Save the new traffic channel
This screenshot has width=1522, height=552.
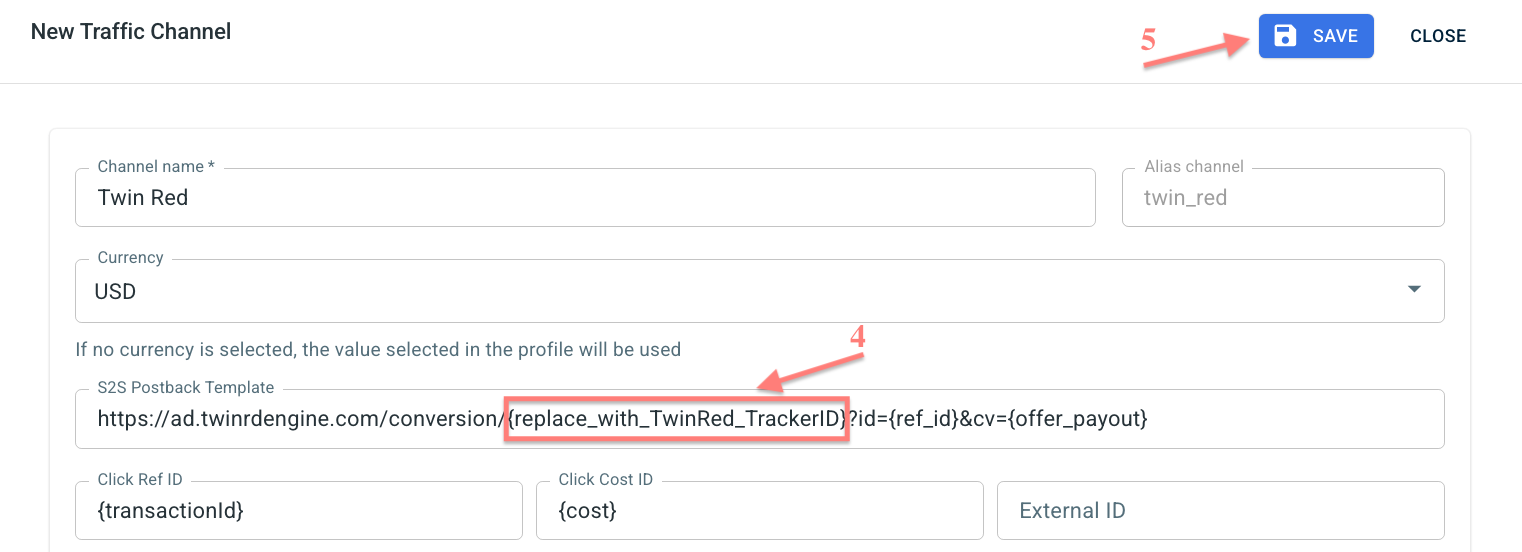click(1316, 36)
